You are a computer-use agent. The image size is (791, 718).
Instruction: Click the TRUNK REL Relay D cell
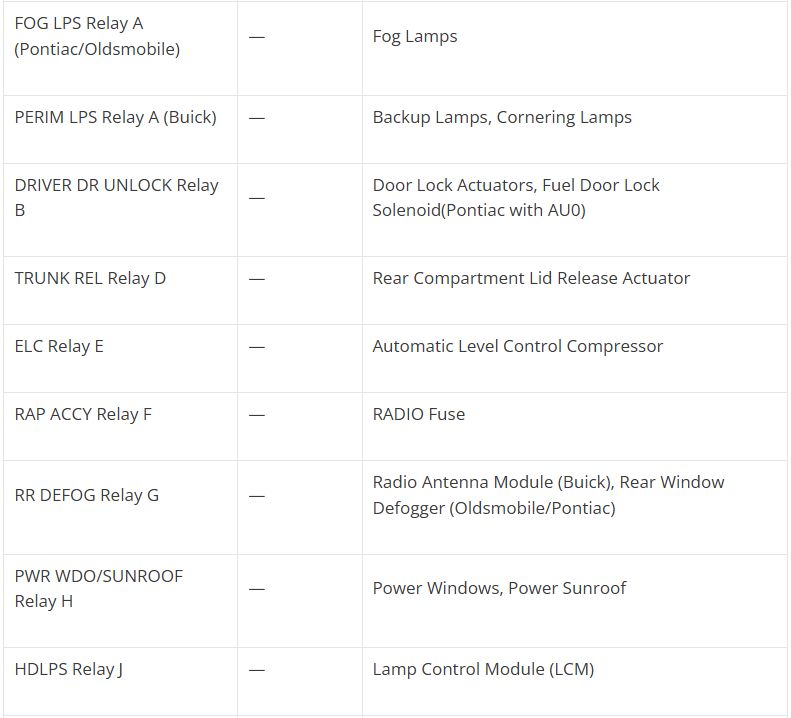point(90,278)
